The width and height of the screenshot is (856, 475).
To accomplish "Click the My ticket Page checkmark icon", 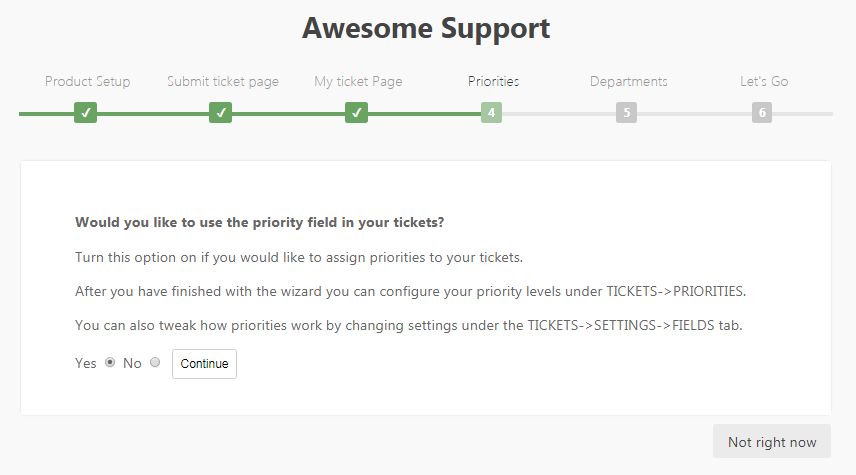I will [357, 113].
